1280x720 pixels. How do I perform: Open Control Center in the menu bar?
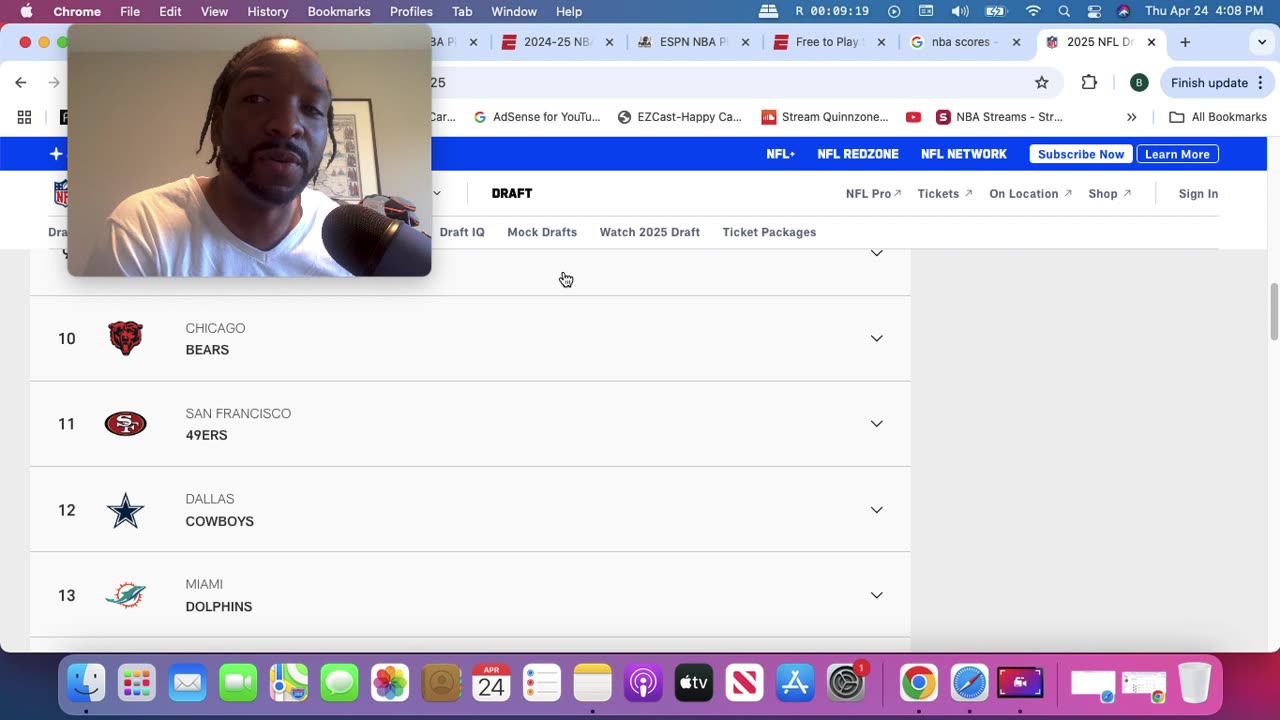coord(1094,12)
